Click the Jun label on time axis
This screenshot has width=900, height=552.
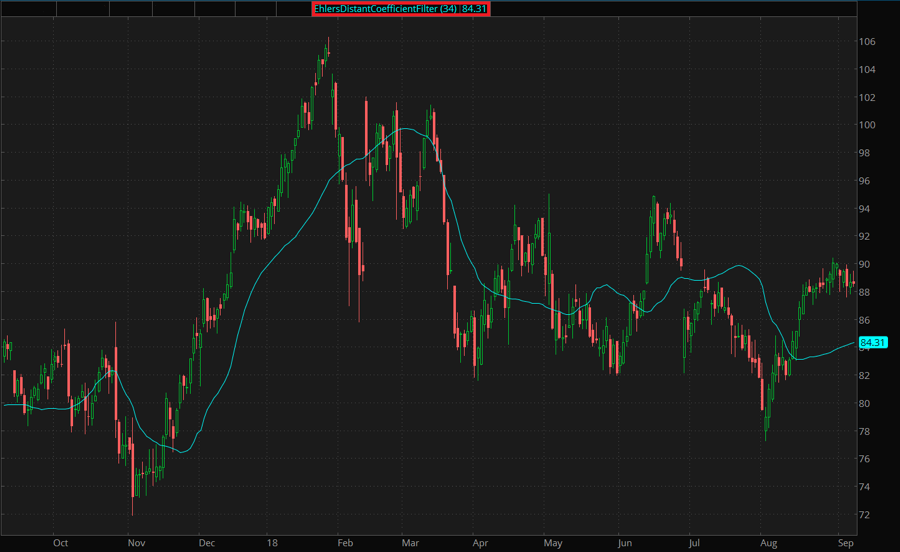624,542
